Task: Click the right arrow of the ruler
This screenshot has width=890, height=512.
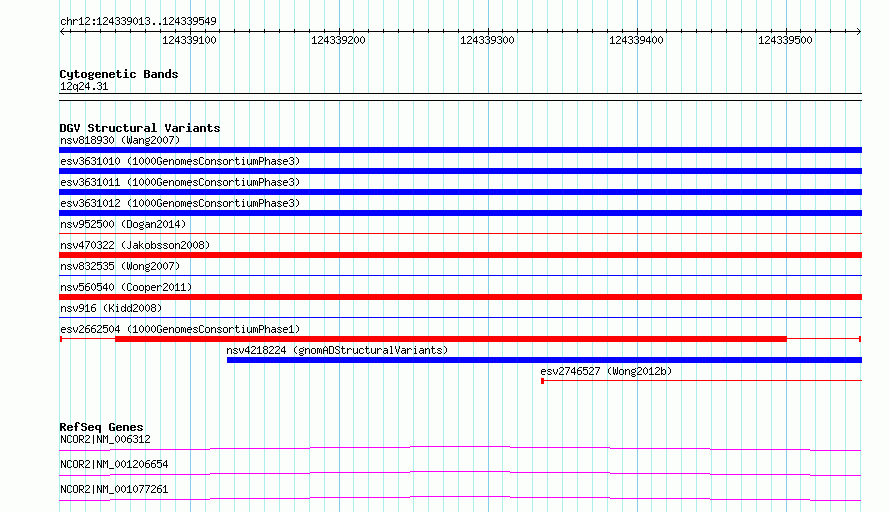Action: coord(858,31)
